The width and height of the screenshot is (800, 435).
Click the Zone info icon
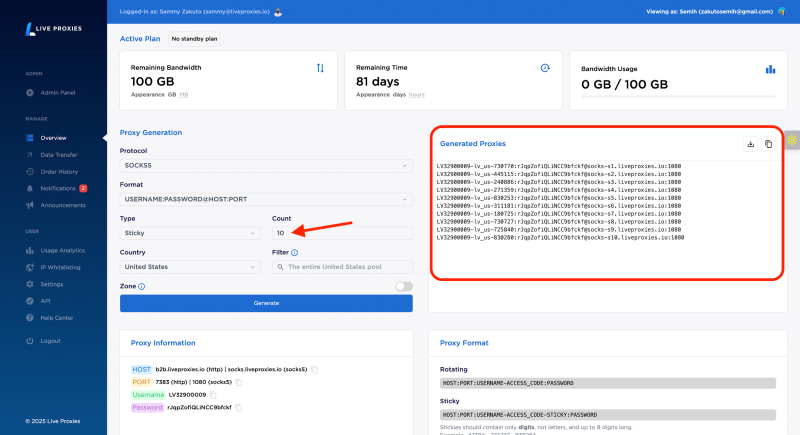pyautogui.click(x=141, y=287)
